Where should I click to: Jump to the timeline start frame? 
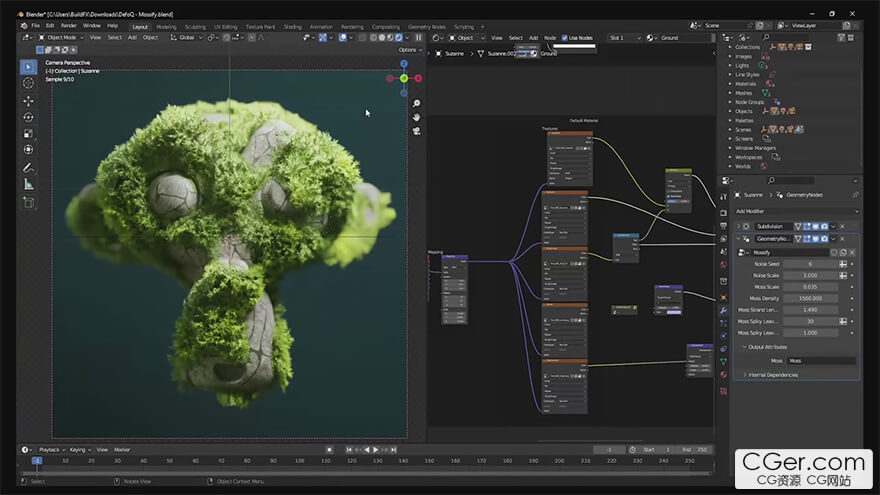[349, 450]
